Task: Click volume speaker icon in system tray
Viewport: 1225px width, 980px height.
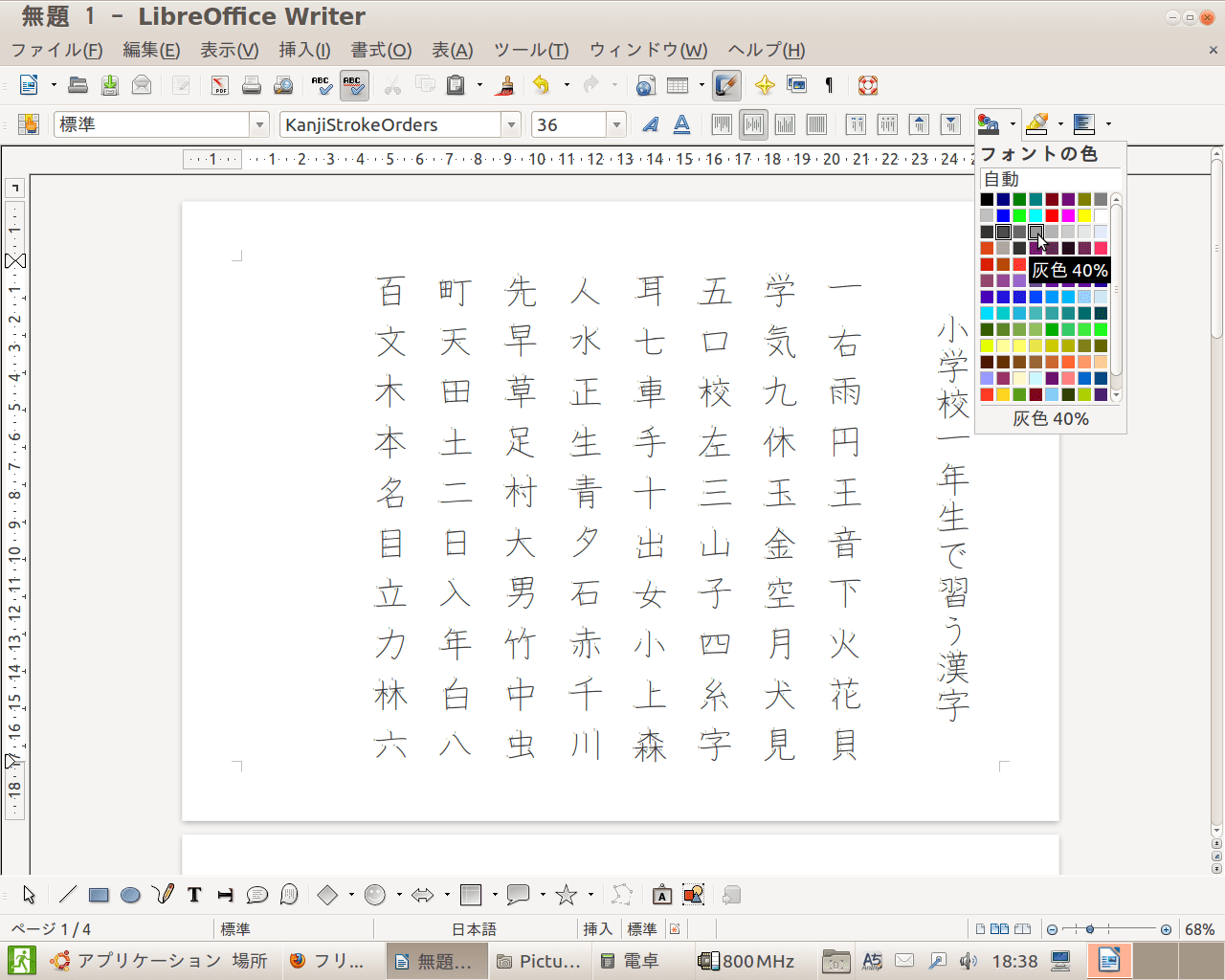Action: click(968, 961)
